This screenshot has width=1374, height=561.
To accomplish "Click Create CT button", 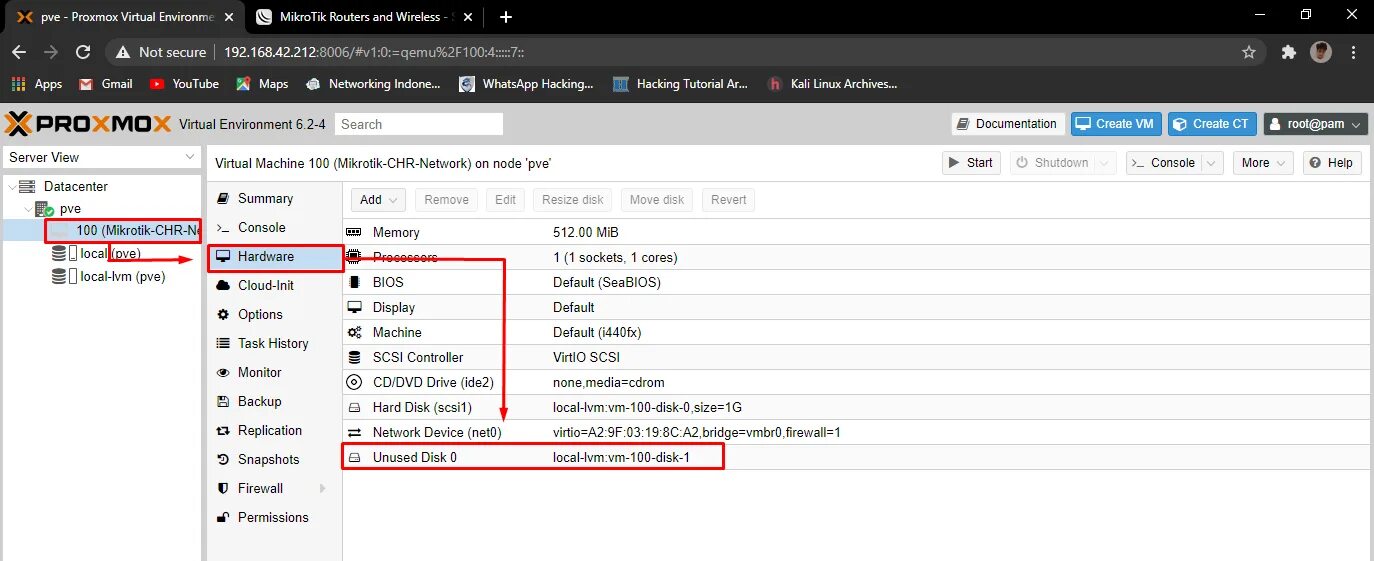I will click(x=1212, y=124).
